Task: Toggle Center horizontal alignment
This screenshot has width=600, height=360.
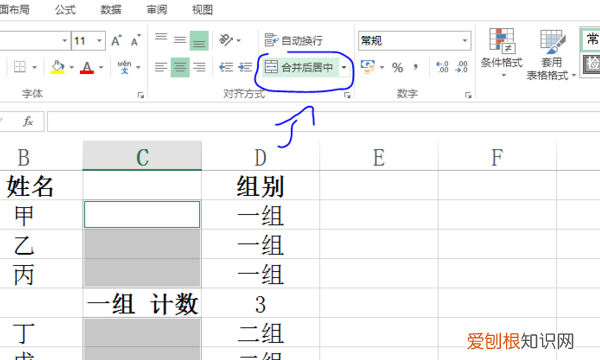Action: (180, 67)
